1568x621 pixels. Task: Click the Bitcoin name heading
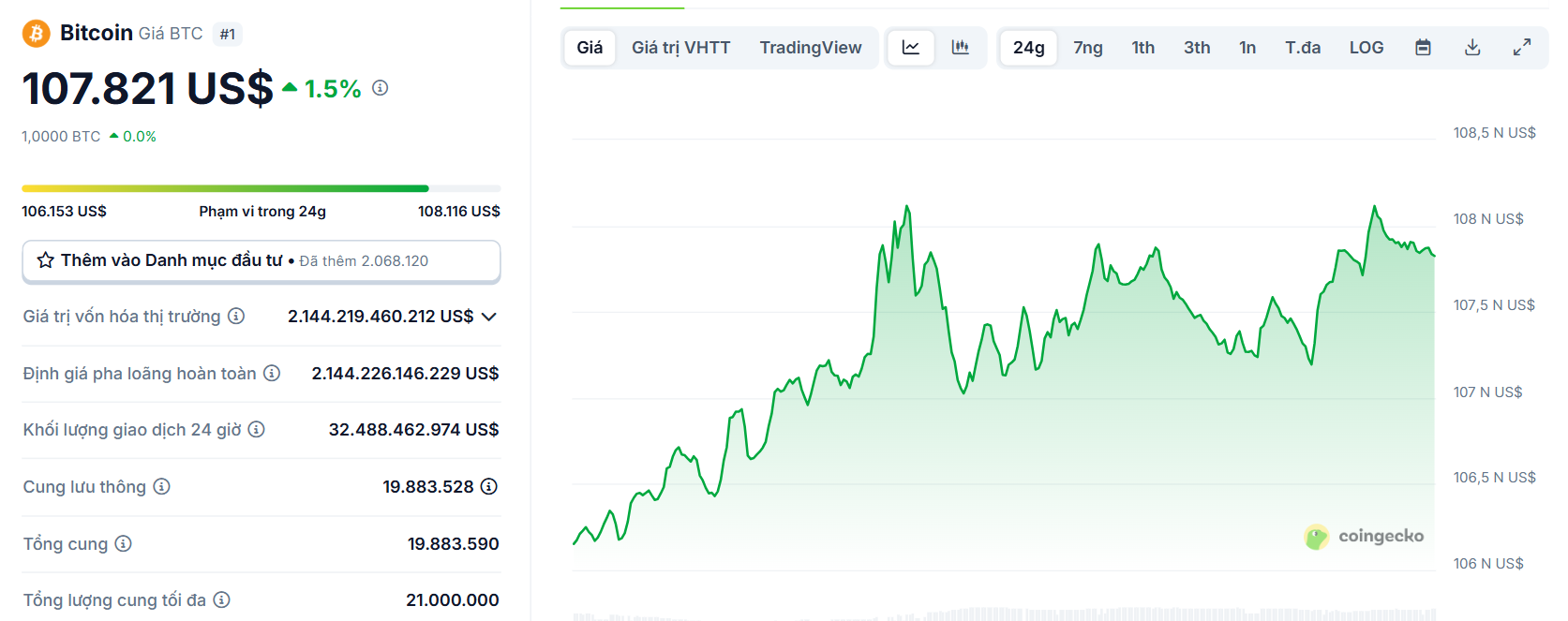[x=97, y=33]
